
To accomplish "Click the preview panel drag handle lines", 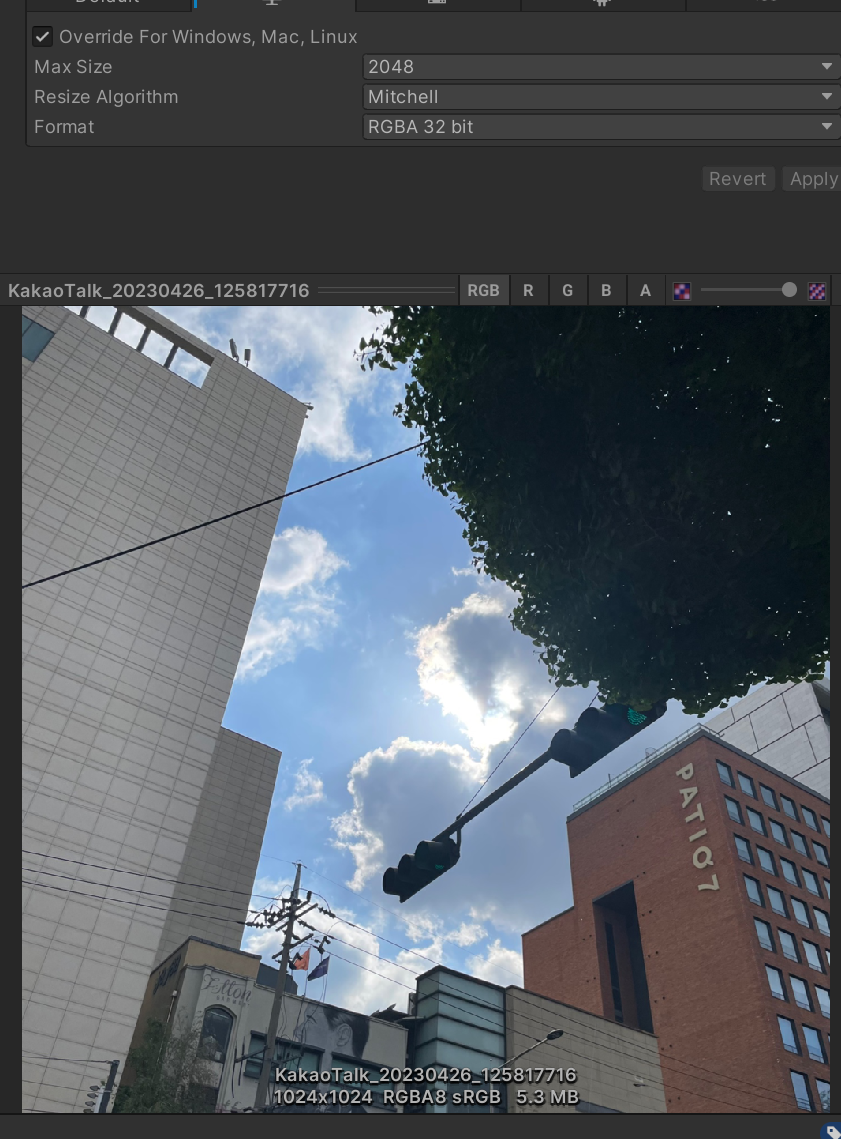I will pyautogui.click(x=386, y=291).
